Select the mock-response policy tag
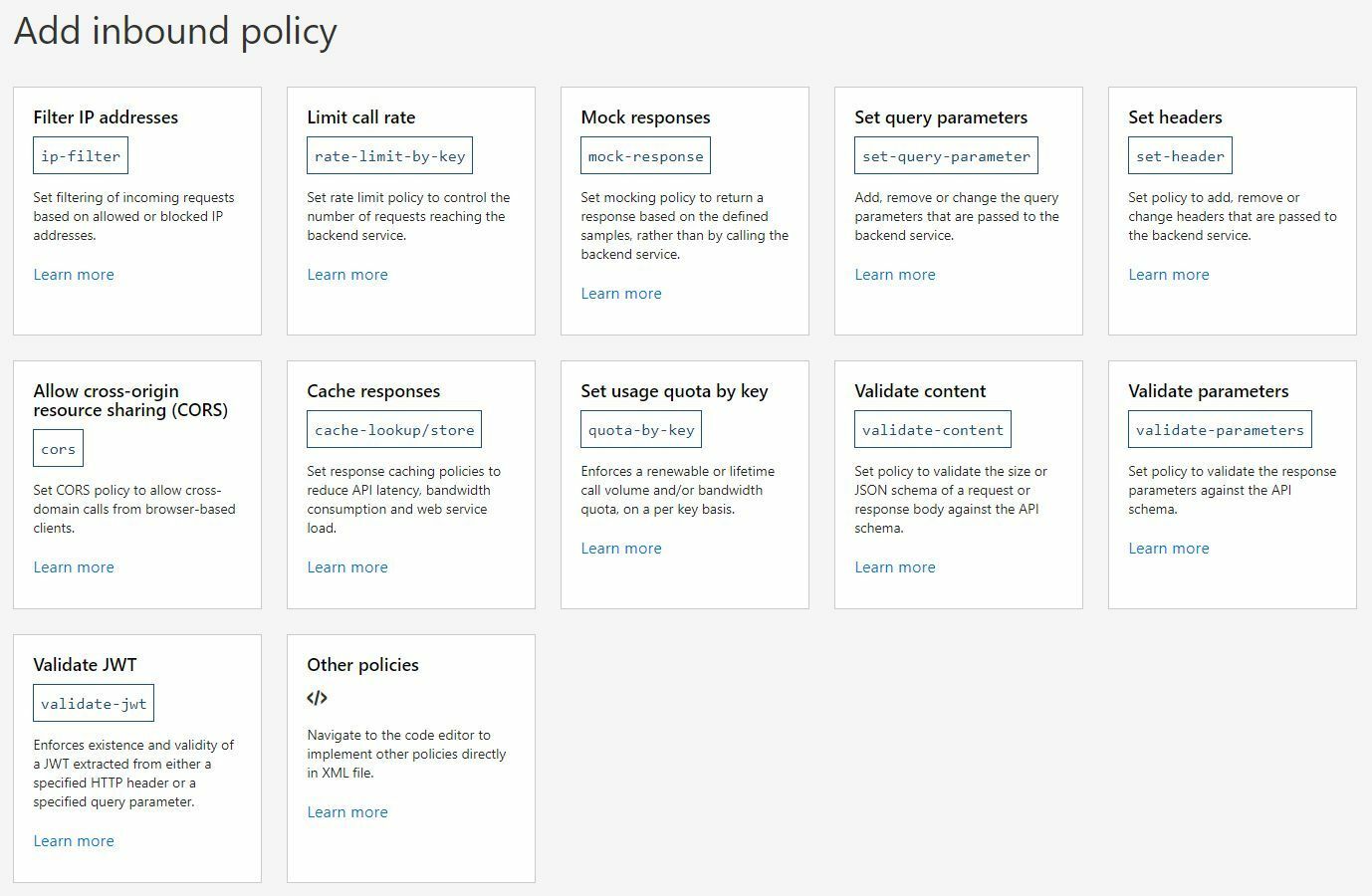 [645, 155]
